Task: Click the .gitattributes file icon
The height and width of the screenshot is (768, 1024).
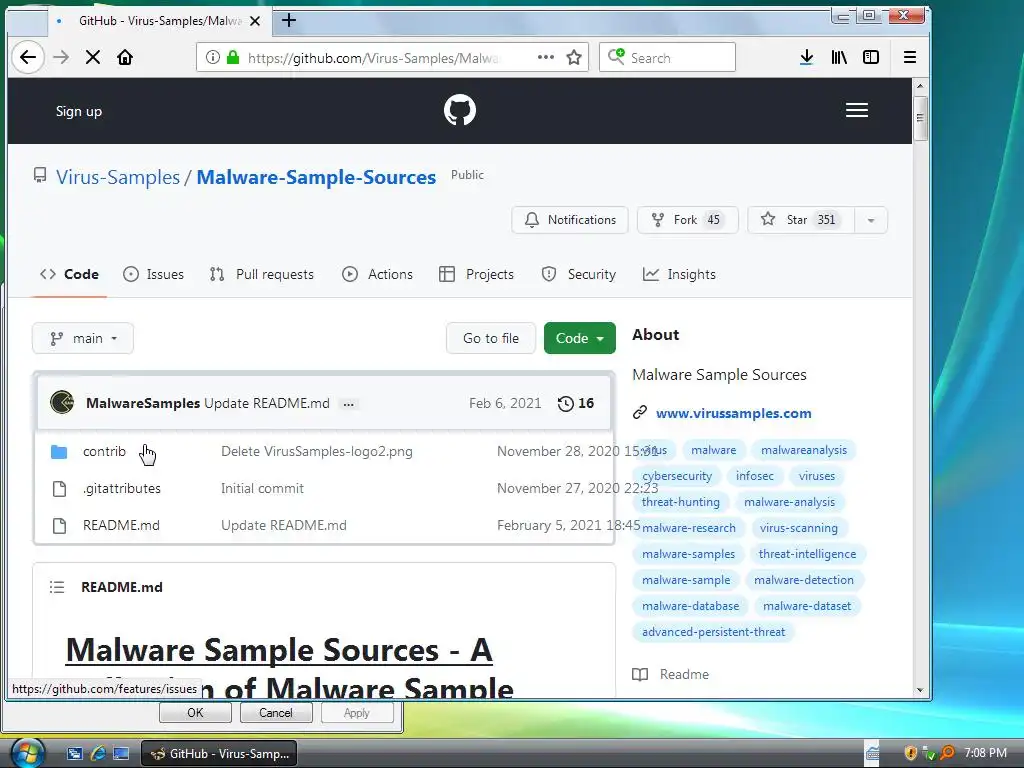Action: [59, 488]
